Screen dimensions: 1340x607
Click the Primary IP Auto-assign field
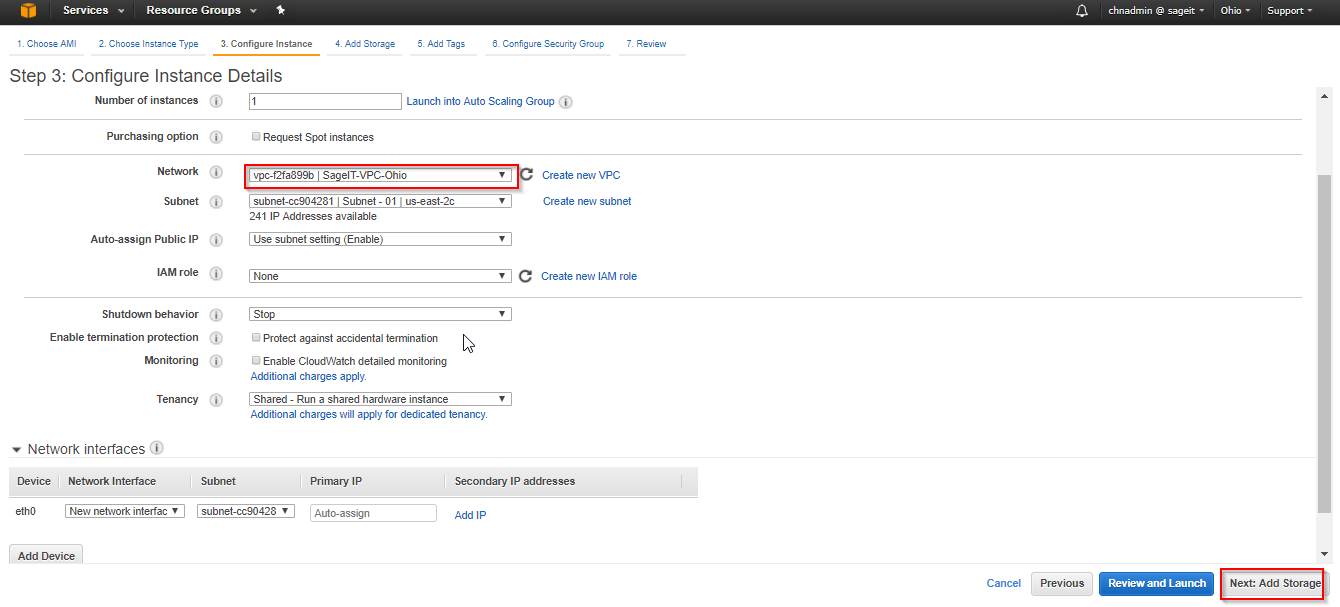373,513
